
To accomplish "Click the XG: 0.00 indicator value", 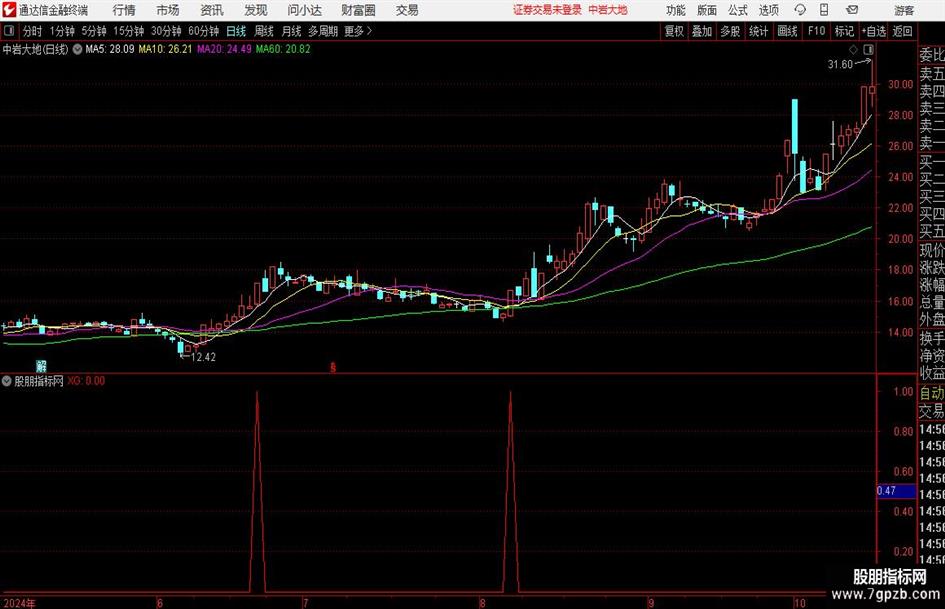I will point(86,381).
